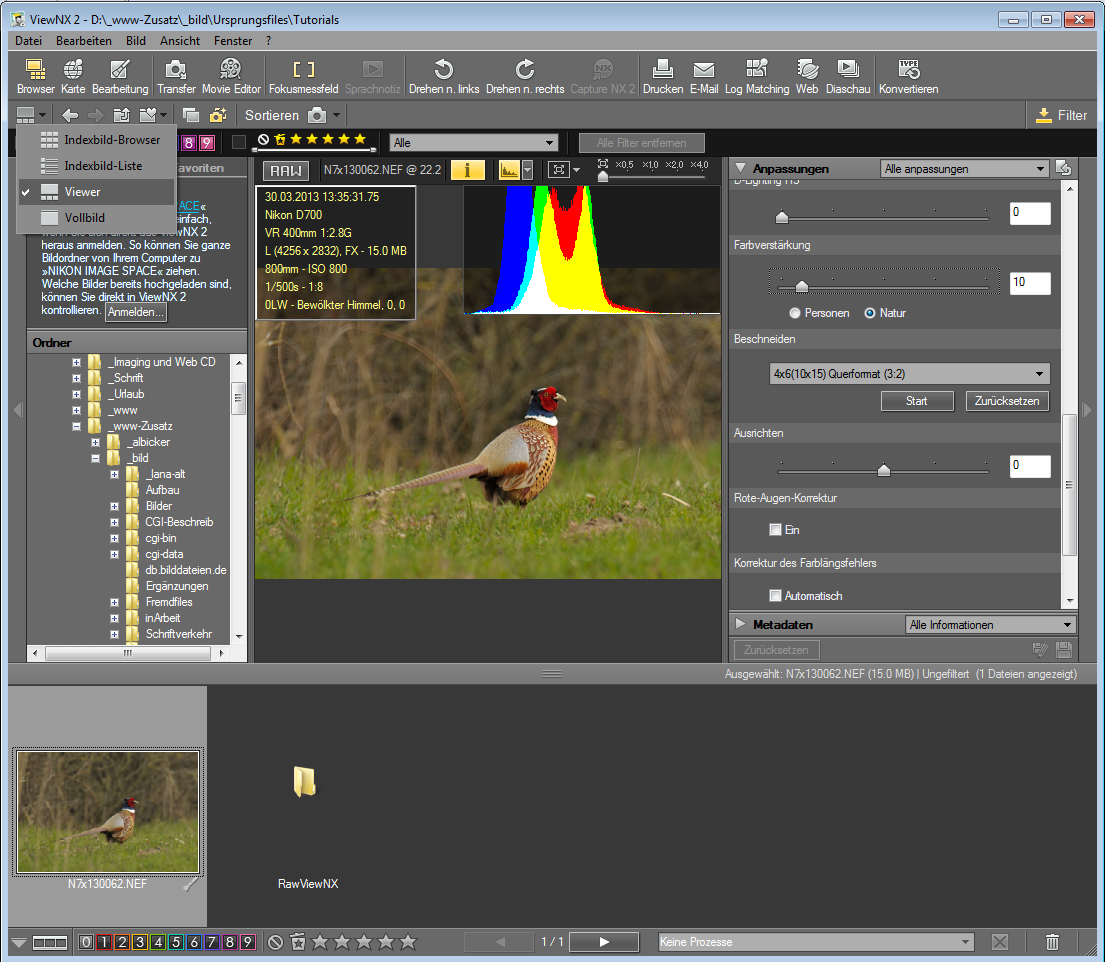Image resolution: width=1105 pixels, height=962 pixels.
Task: Open the Beschneiden crop format dropdown
Action: (x=909, y=374)
